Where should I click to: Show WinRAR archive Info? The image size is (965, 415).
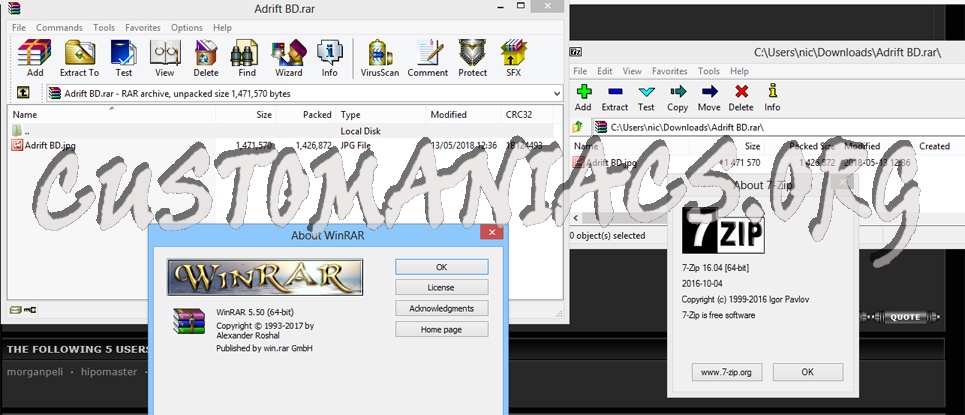(329, 58)
